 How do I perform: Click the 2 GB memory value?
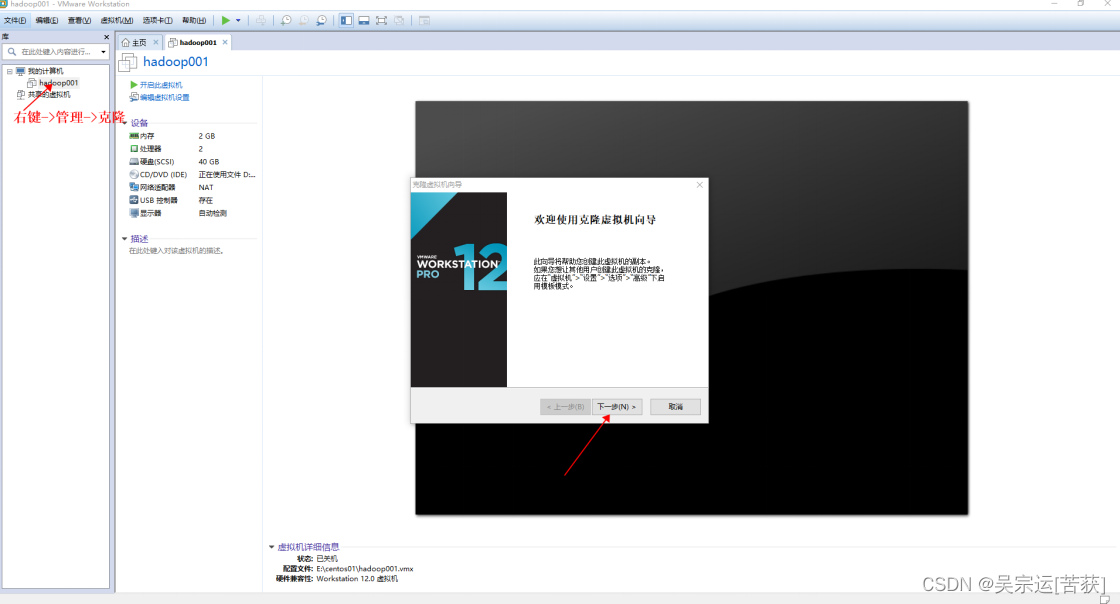click(206, 136)
